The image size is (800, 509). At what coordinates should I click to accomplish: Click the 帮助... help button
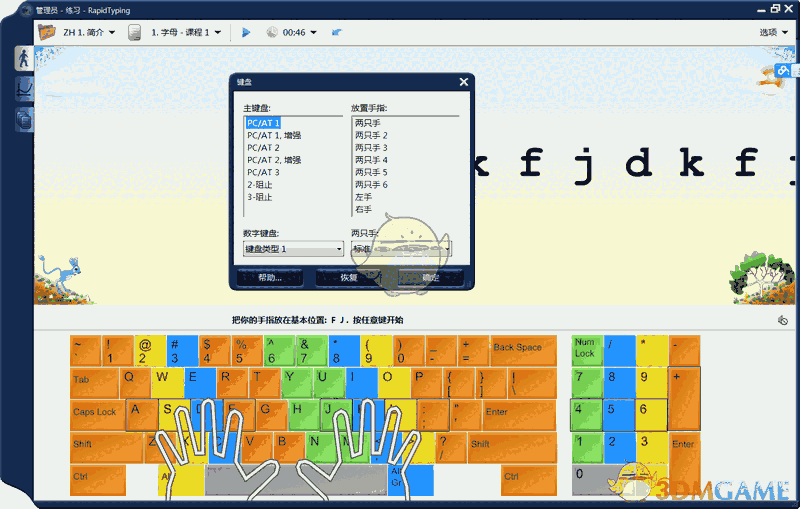click(270, 277)
